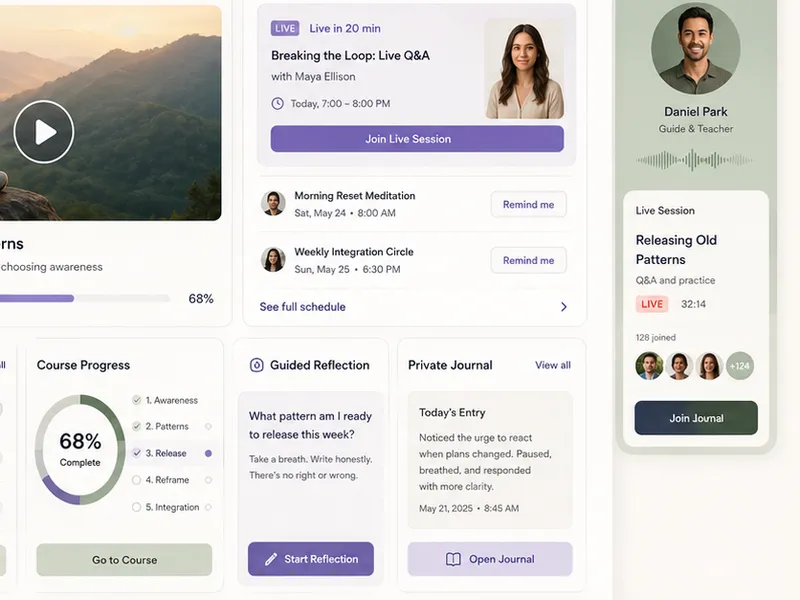Click the Releasing Old Patterns session title
Image resolution: width=800 pixels, height=600 pixels.
[x=676, y=249]
